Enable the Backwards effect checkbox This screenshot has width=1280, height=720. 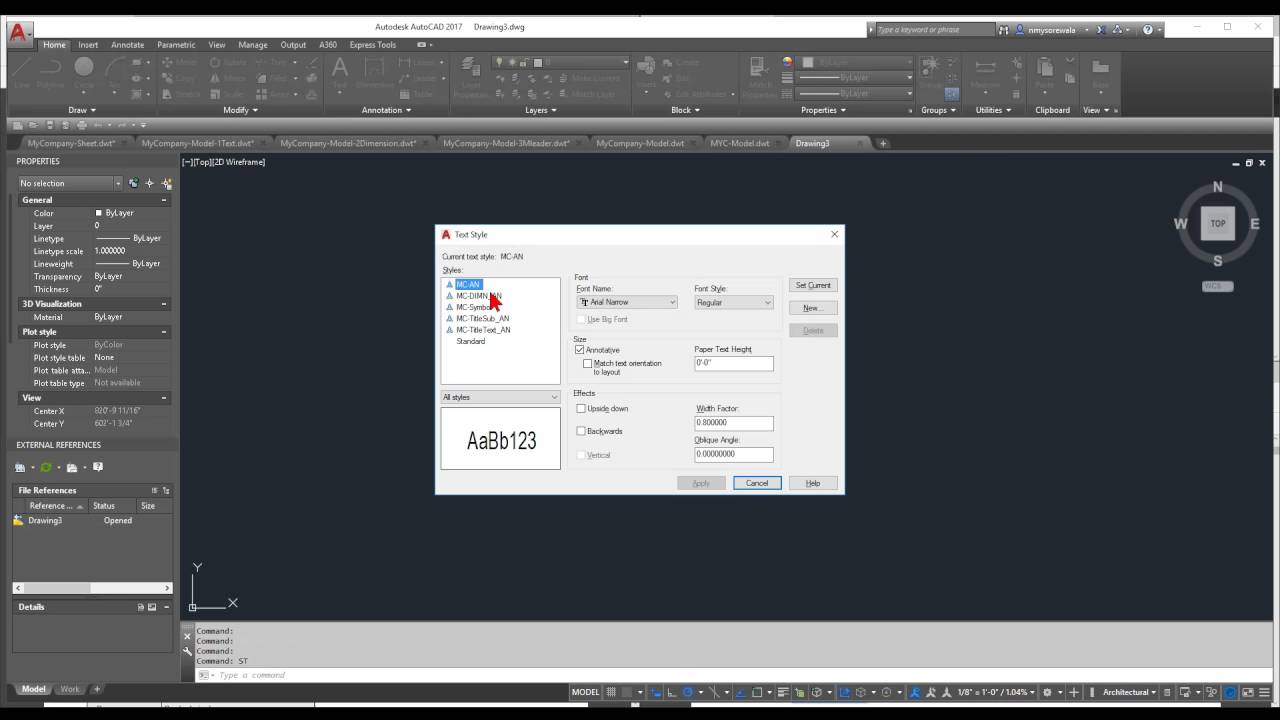(581, 431)
